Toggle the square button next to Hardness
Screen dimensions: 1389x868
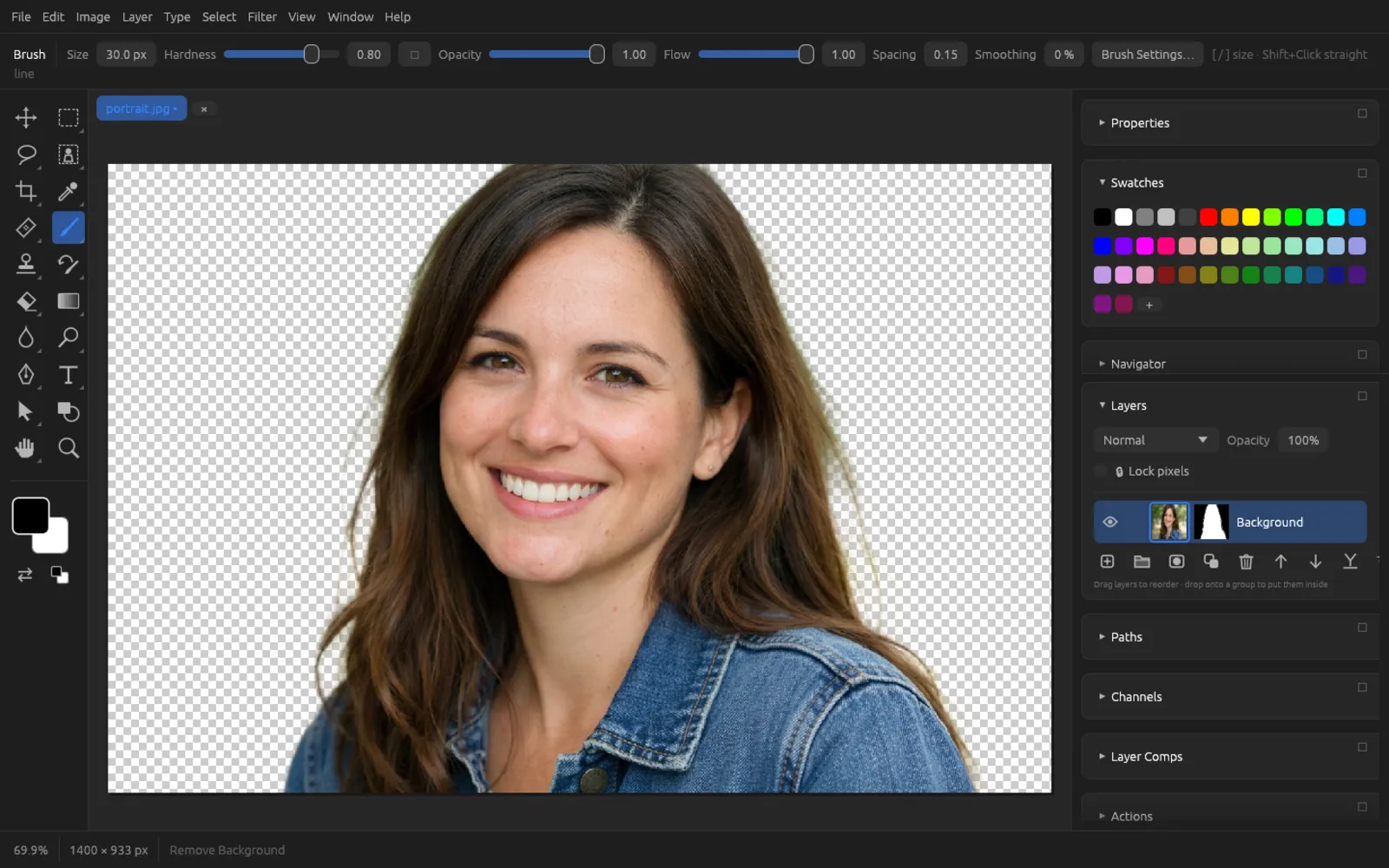click(414, 55)
